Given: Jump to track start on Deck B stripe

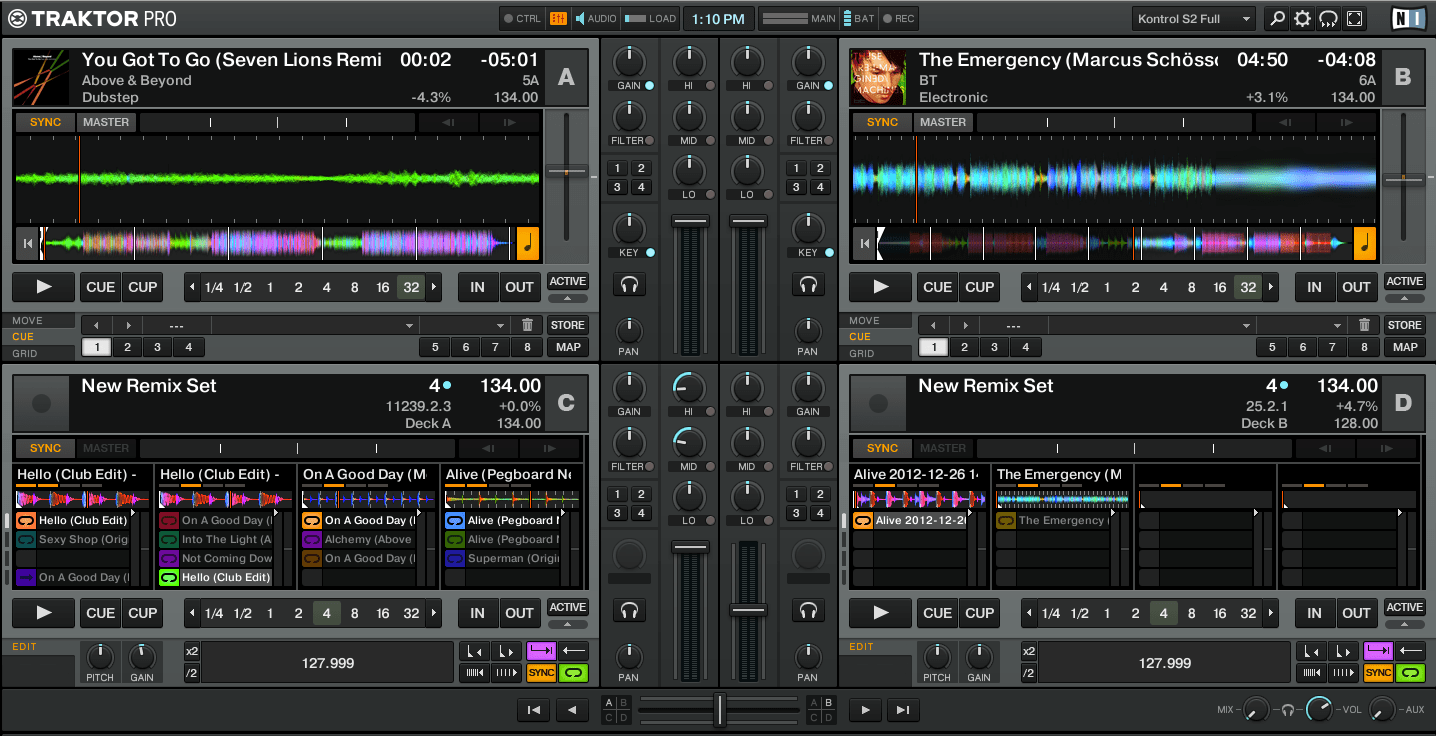Looking at the screenshot, I should coord(865,243).
